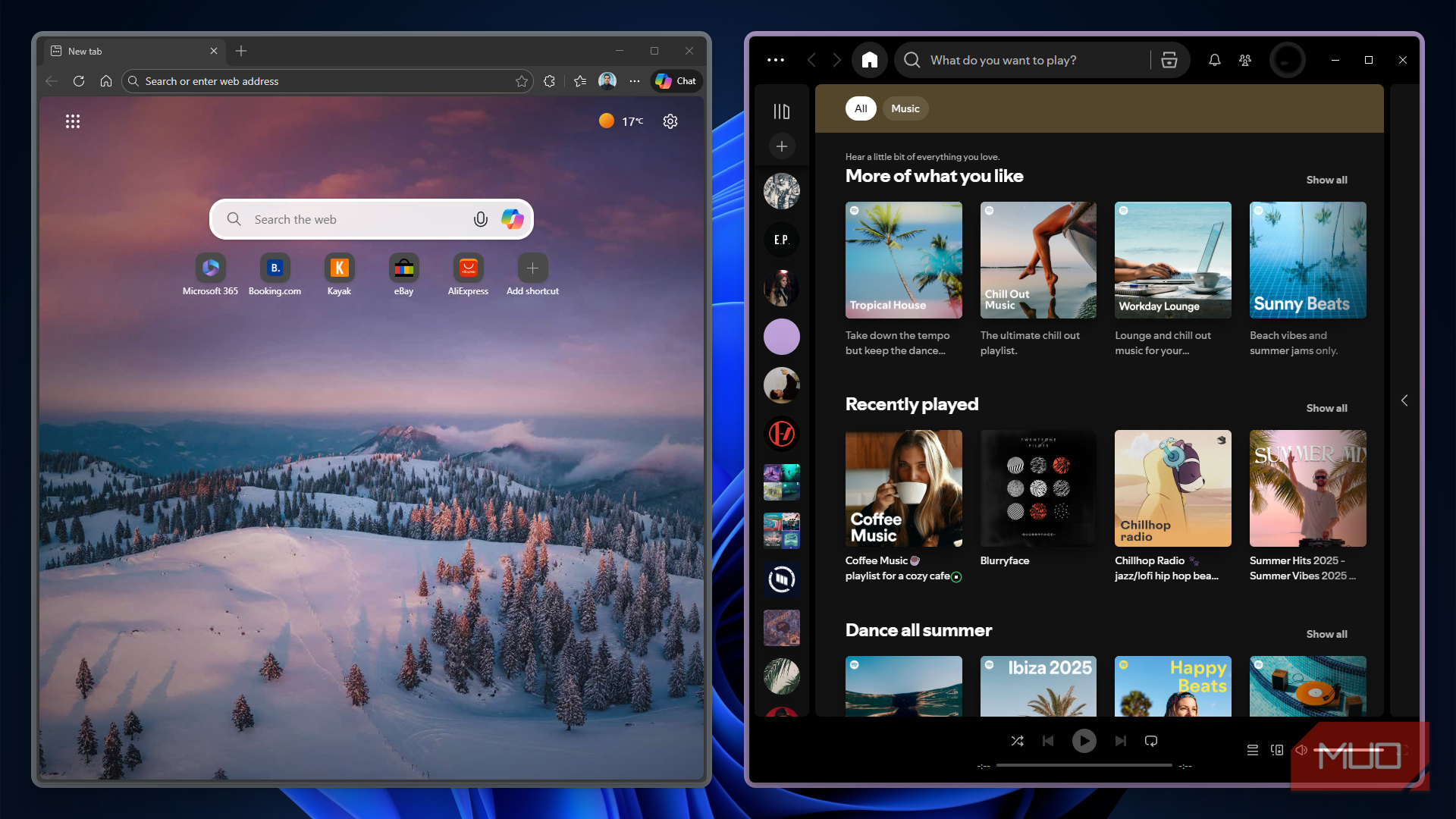The image size is (1456, 819).
Task: Collapse Your Library icon in Spotify sidebar
Action: point(782,111)
